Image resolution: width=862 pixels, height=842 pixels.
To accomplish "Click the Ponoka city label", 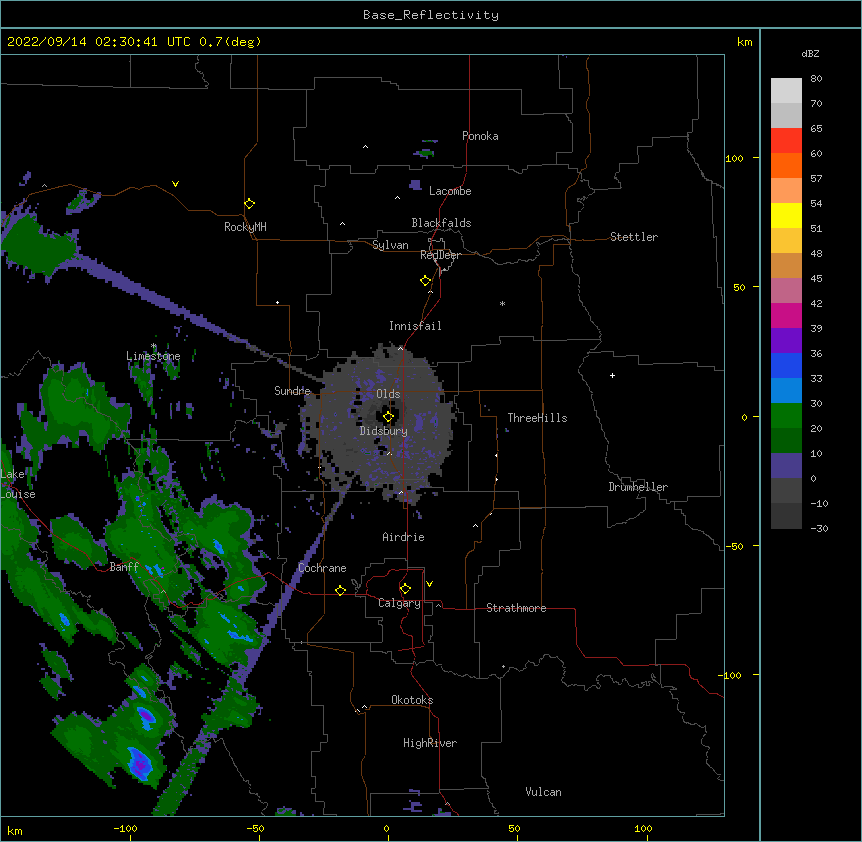I will (480, 136).
